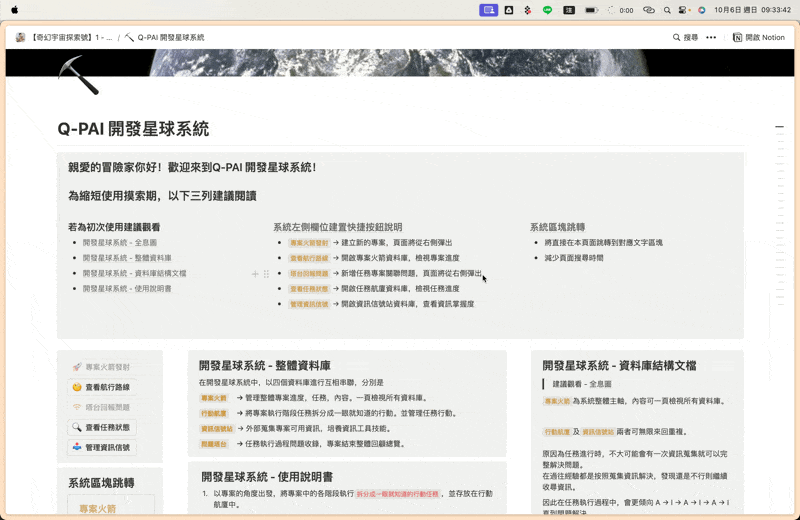Click the 行動航廈 tag in 整體資料庫 section
800x520 pixels.
coord(214,413)
